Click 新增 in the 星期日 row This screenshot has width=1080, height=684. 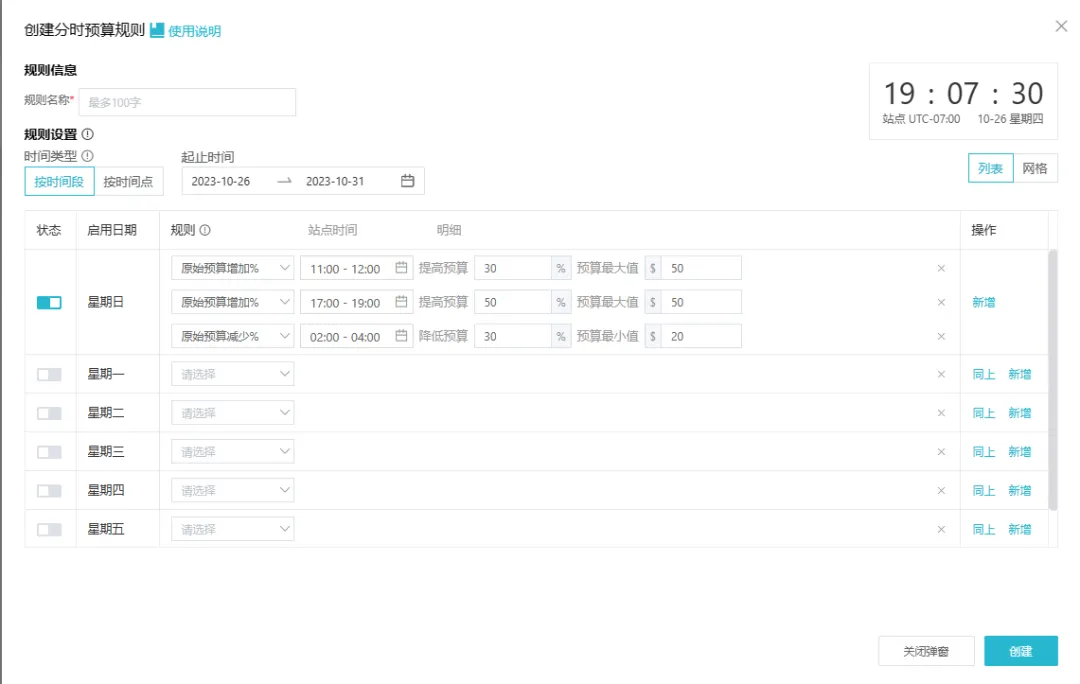tap(984, 302)
